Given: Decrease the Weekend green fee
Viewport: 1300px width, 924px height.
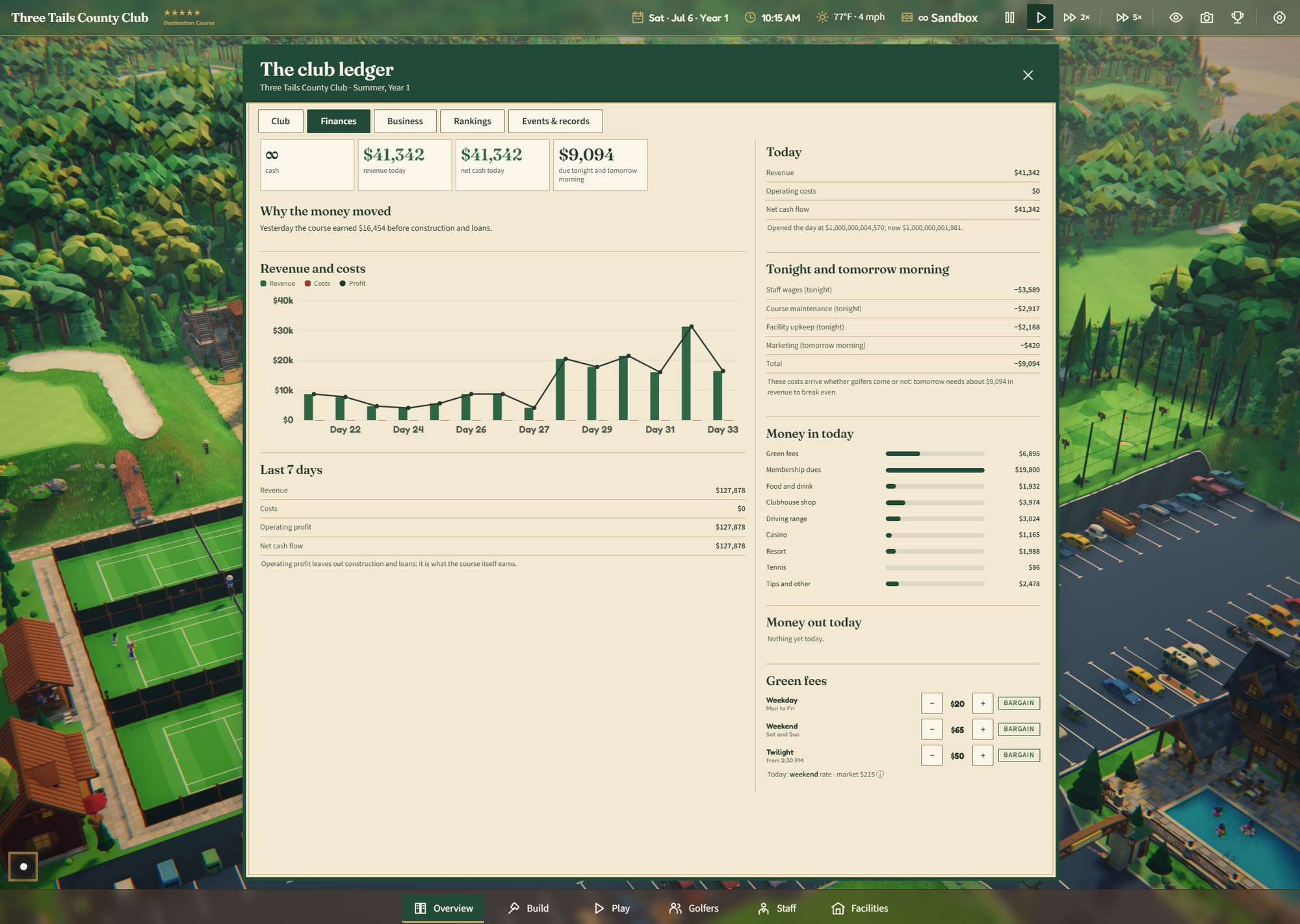Looking at the screenshot, I should click(x=931, y=729).
